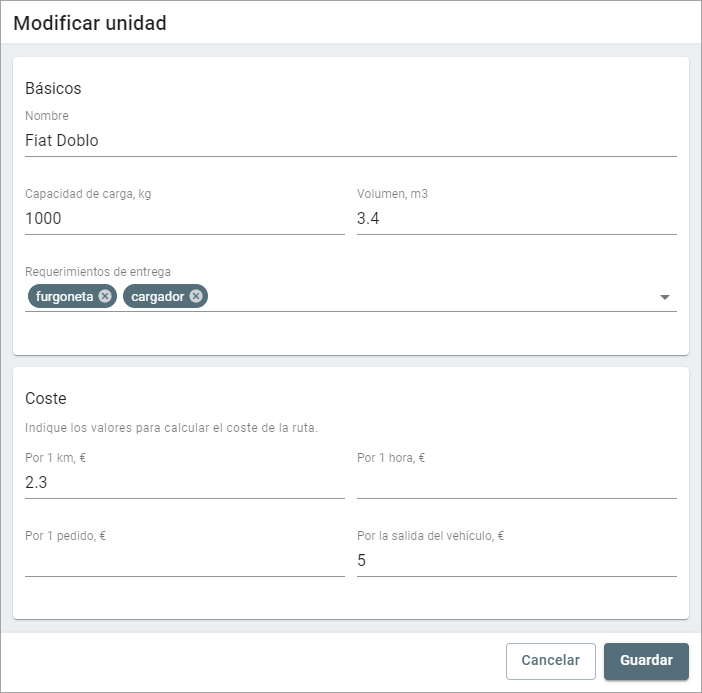Remove the furgoneta tag via its x icon
The image size is (702, 693).
point(105,296)
